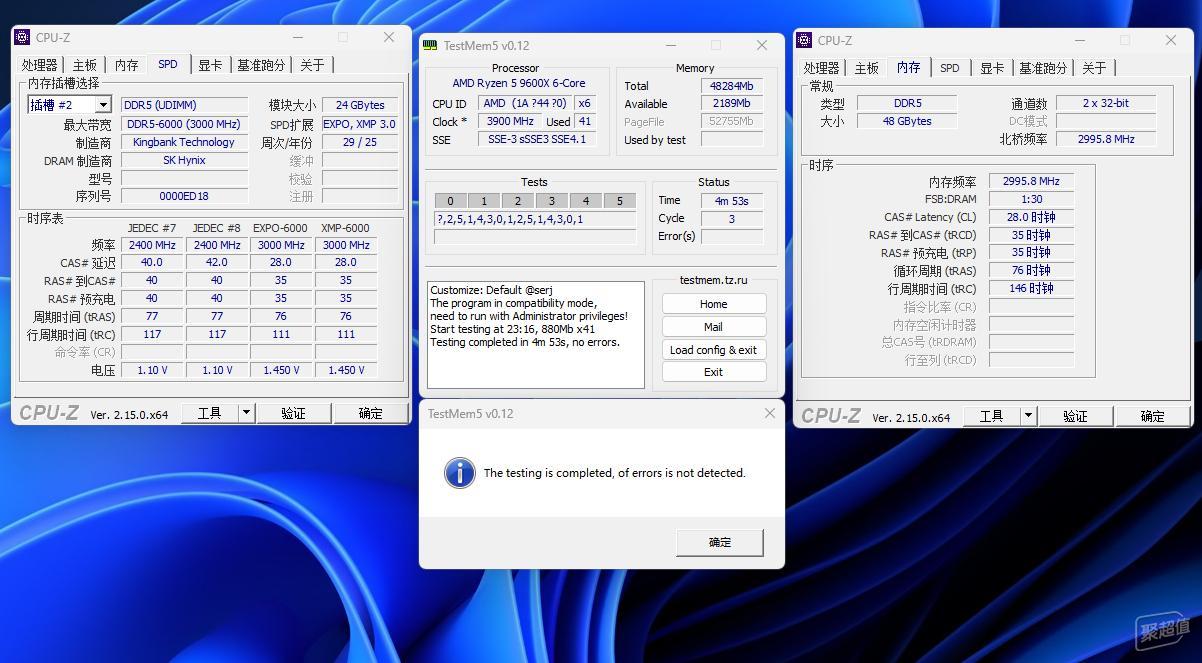Close the TestMem5 main window
The image size is (1202, 663).
pyautogui.click(x=762, y=45)
